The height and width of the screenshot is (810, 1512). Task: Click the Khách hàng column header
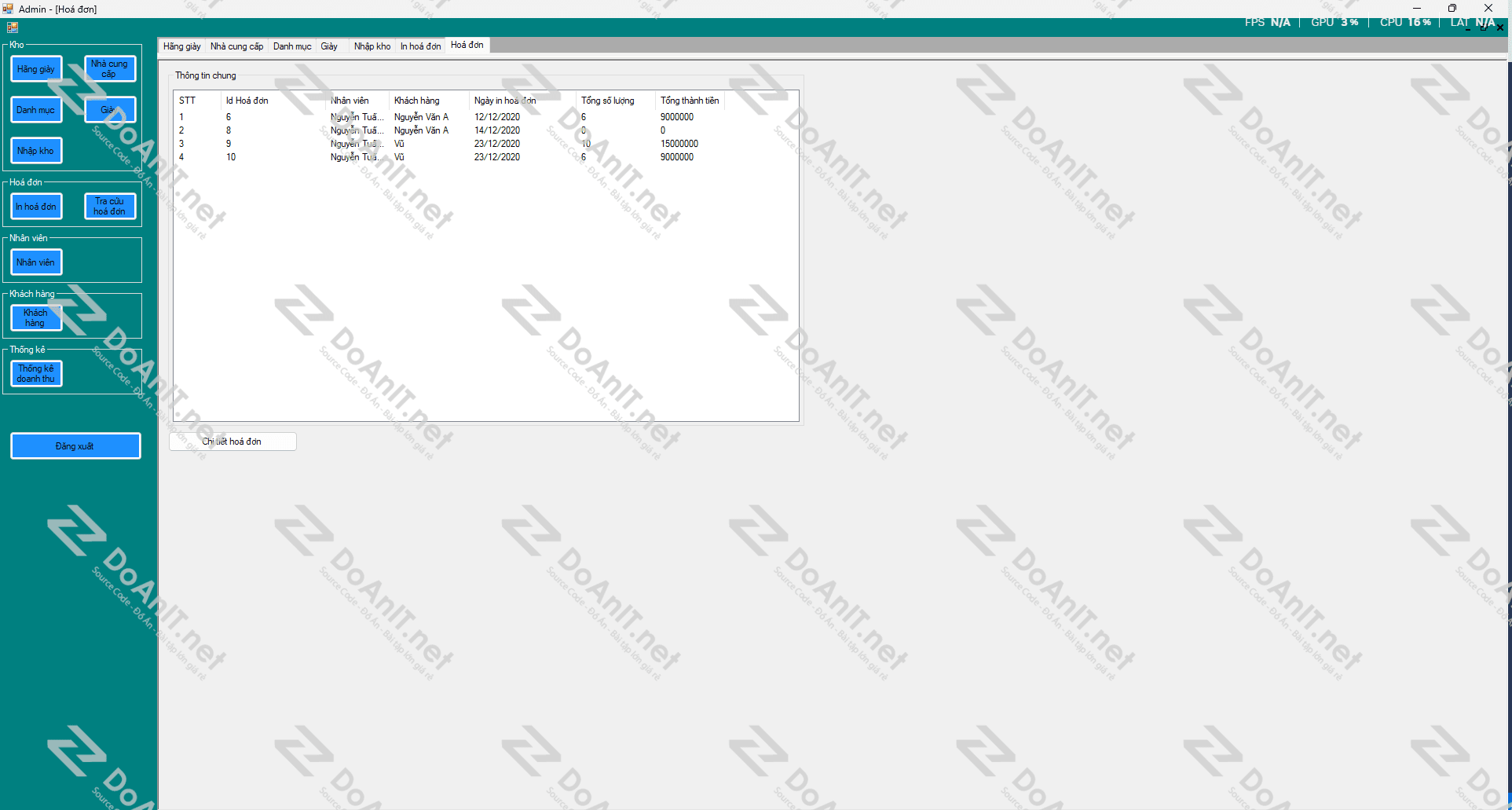tap(430, 101)
